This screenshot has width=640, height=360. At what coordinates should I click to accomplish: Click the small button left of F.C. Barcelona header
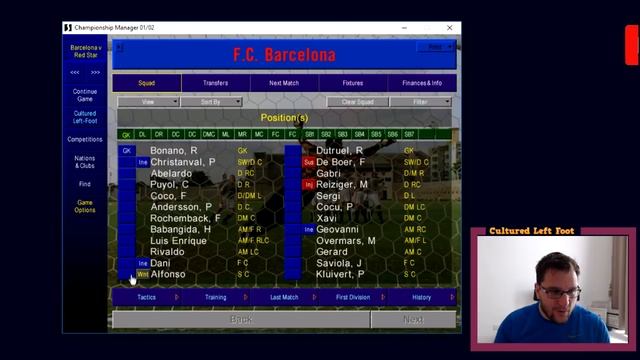119,47
